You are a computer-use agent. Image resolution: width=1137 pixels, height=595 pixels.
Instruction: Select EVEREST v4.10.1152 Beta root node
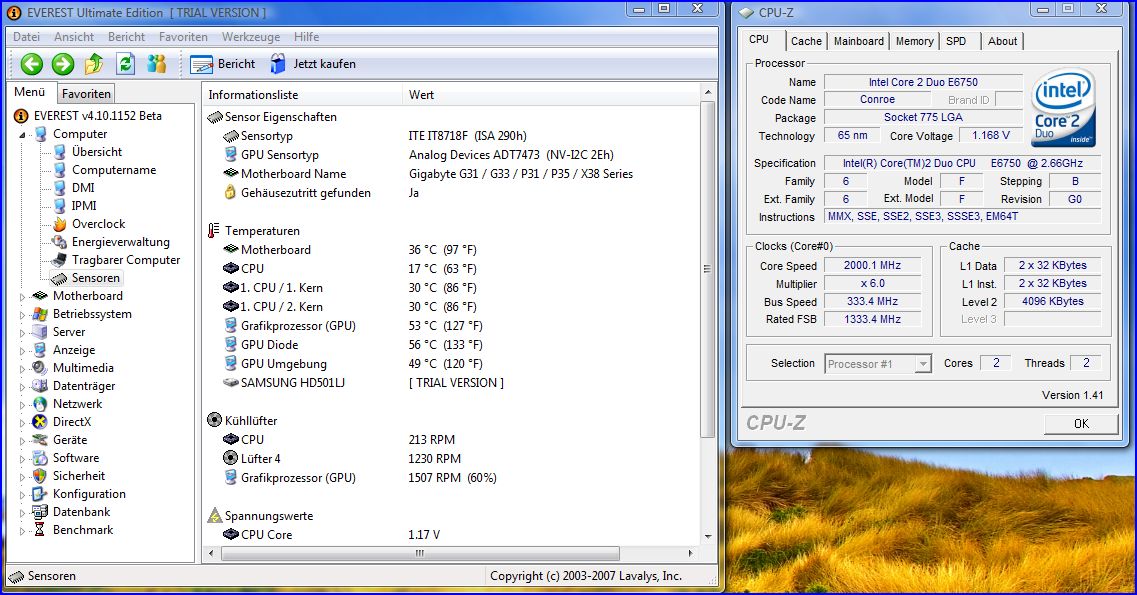coord(97,116)
